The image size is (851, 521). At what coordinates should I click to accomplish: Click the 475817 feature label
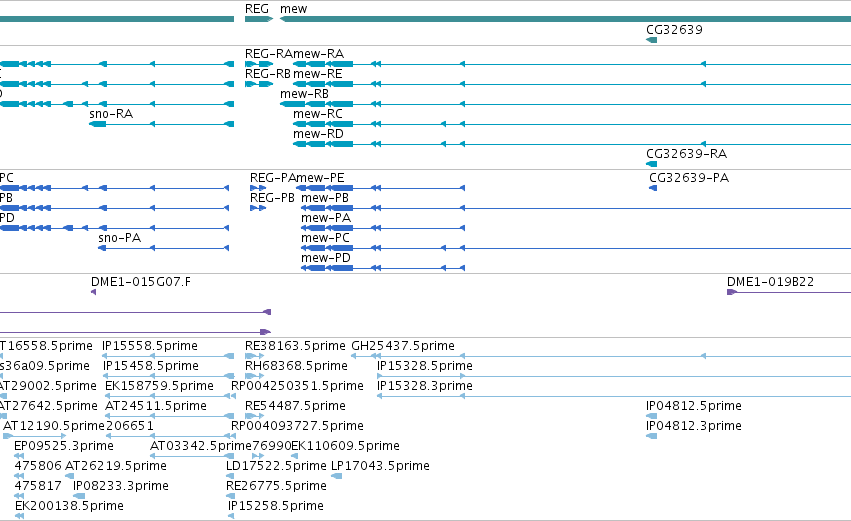tap(38, 487)
